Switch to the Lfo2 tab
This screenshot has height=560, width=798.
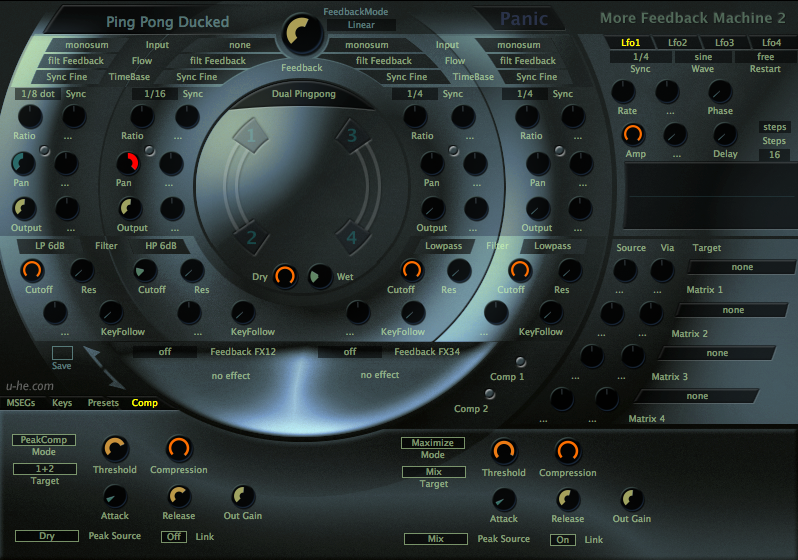click(677, 43)
